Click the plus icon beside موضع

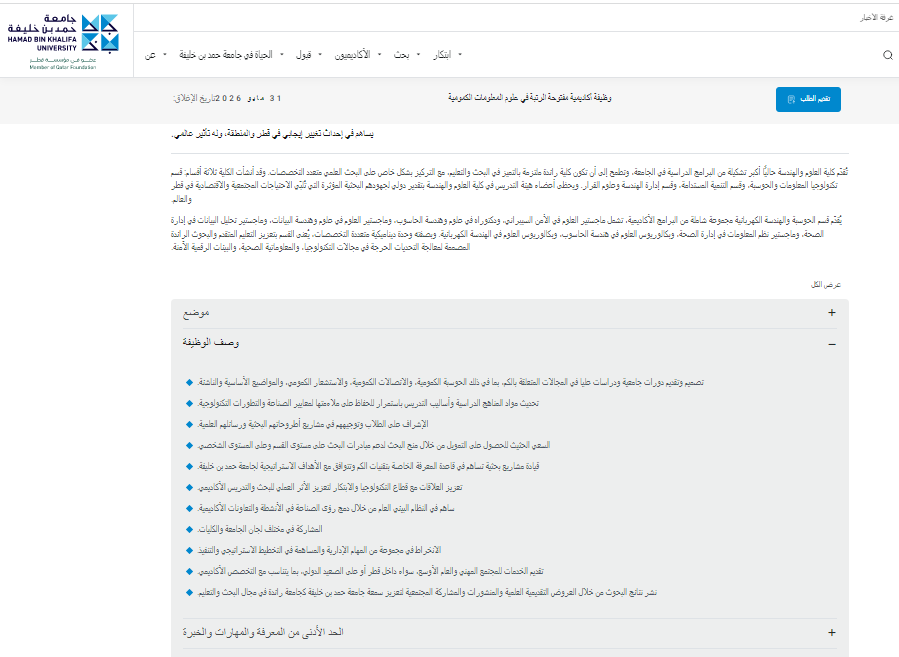click(x=832, y=313)
